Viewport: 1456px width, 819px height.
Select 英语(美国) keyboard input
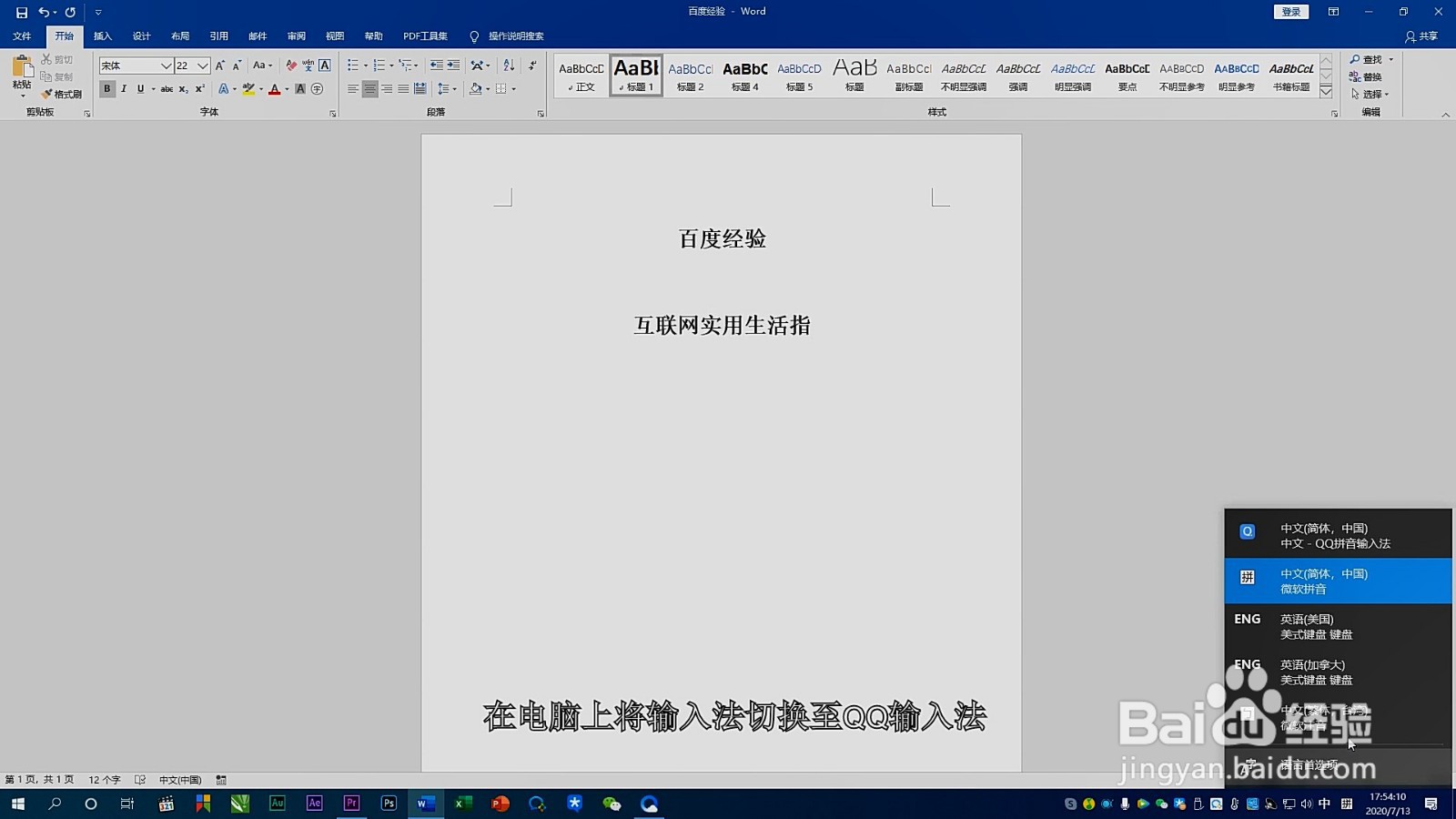point(1338,626)
